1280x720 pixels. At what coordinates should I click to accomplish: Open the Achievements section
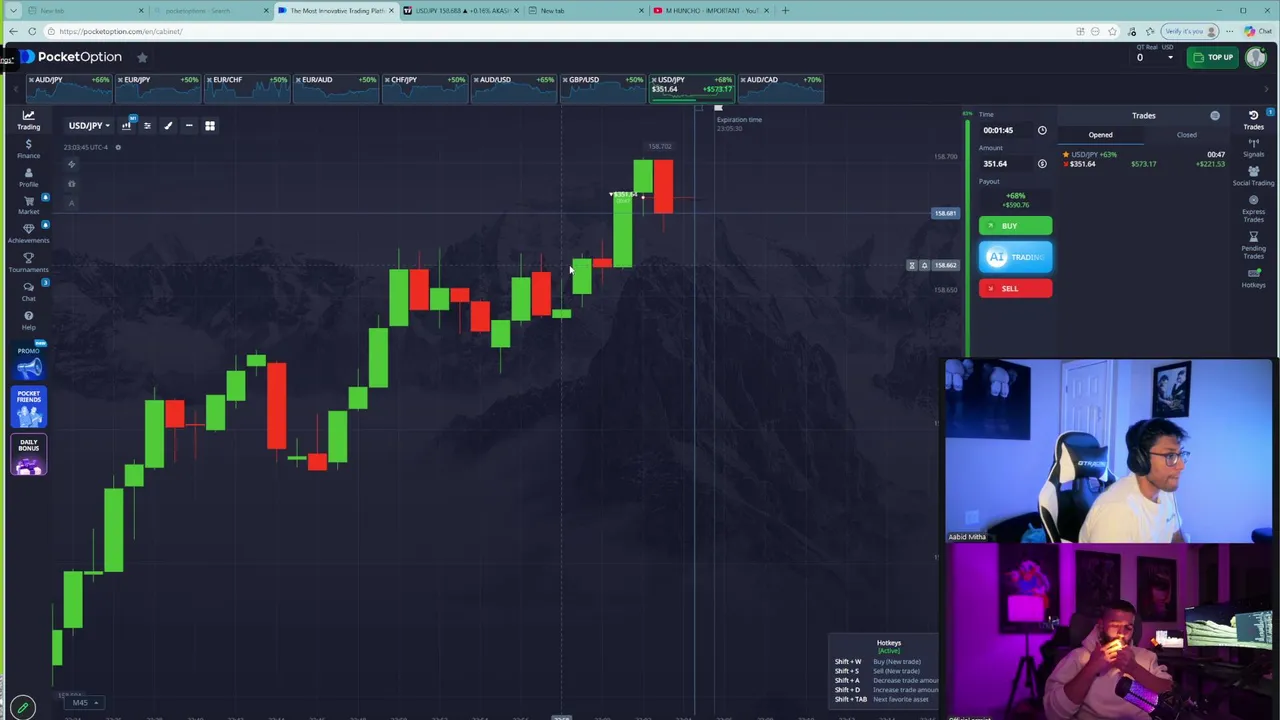click(x=28, y=234)
